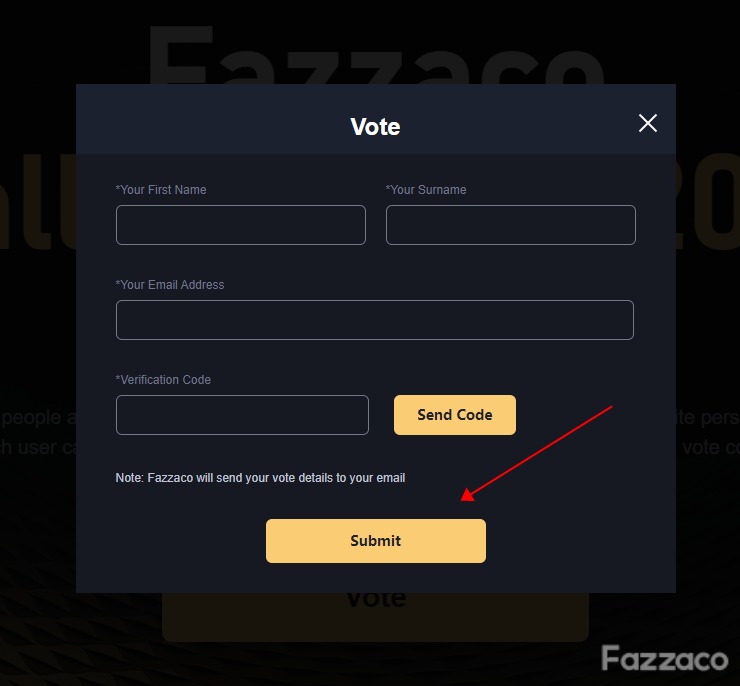Click the *Your Email Address label

point(170,284)
